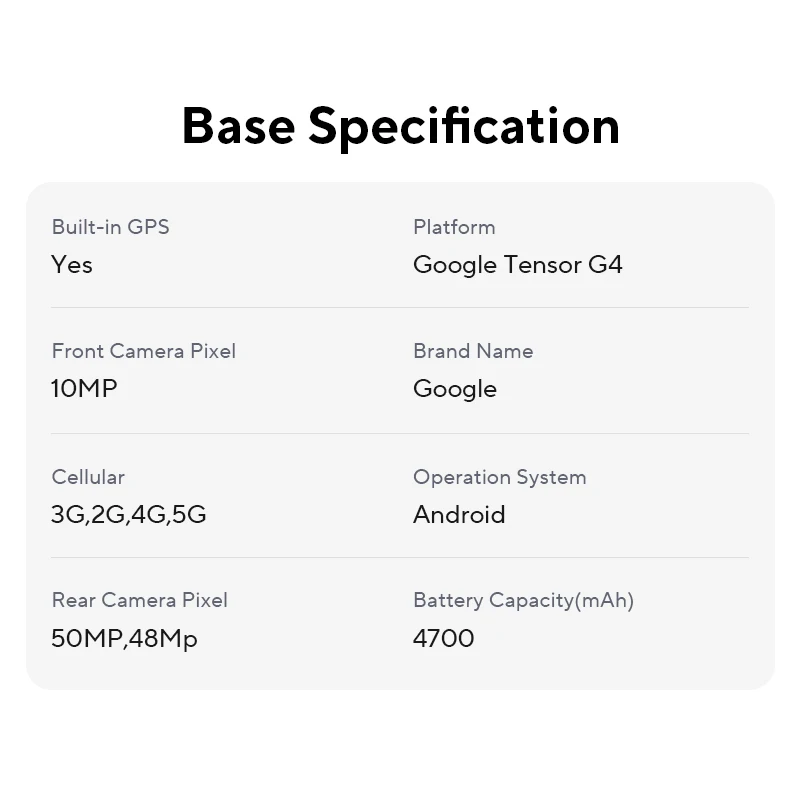Select the Operation System label
800x800 pixels.
[x=499, y=477]
